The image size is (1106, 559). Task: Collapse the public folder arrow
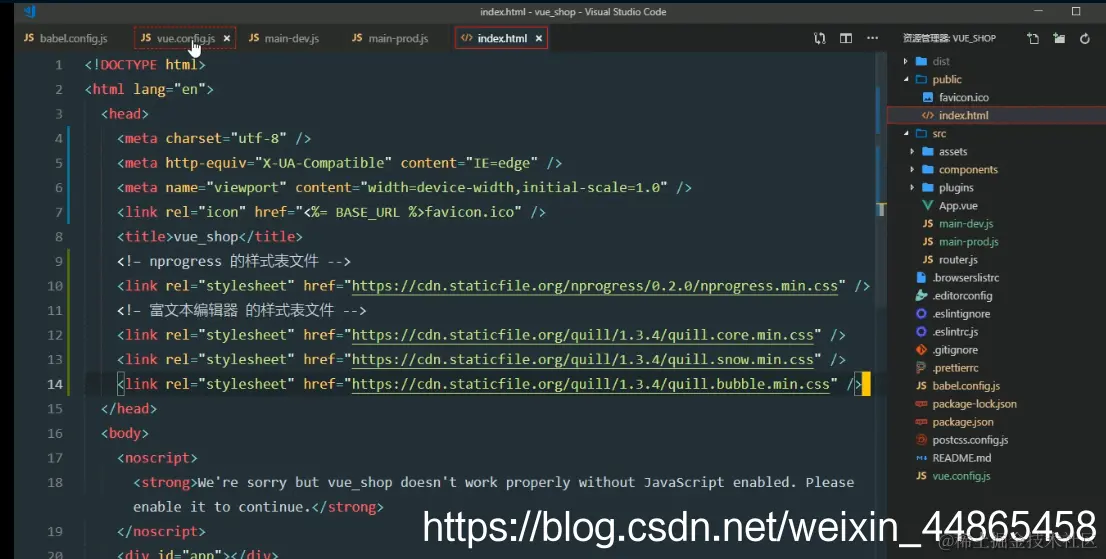click(x=906, y=80)
